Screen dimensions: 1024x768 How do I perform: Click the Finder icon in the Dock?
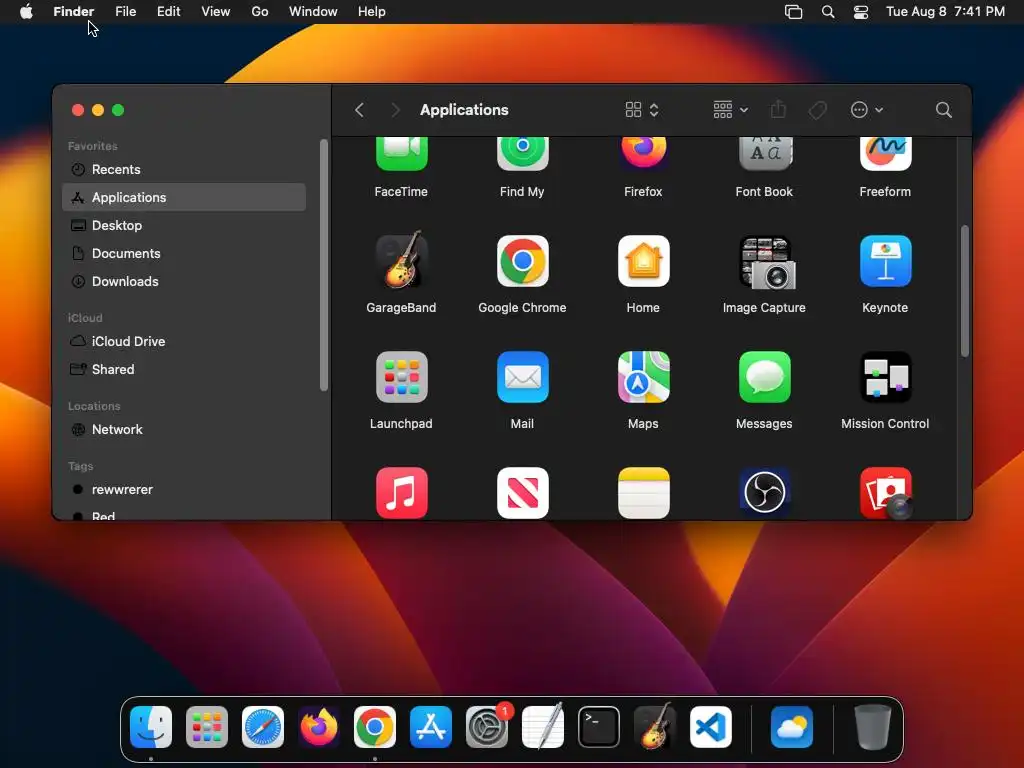[151, 727]
